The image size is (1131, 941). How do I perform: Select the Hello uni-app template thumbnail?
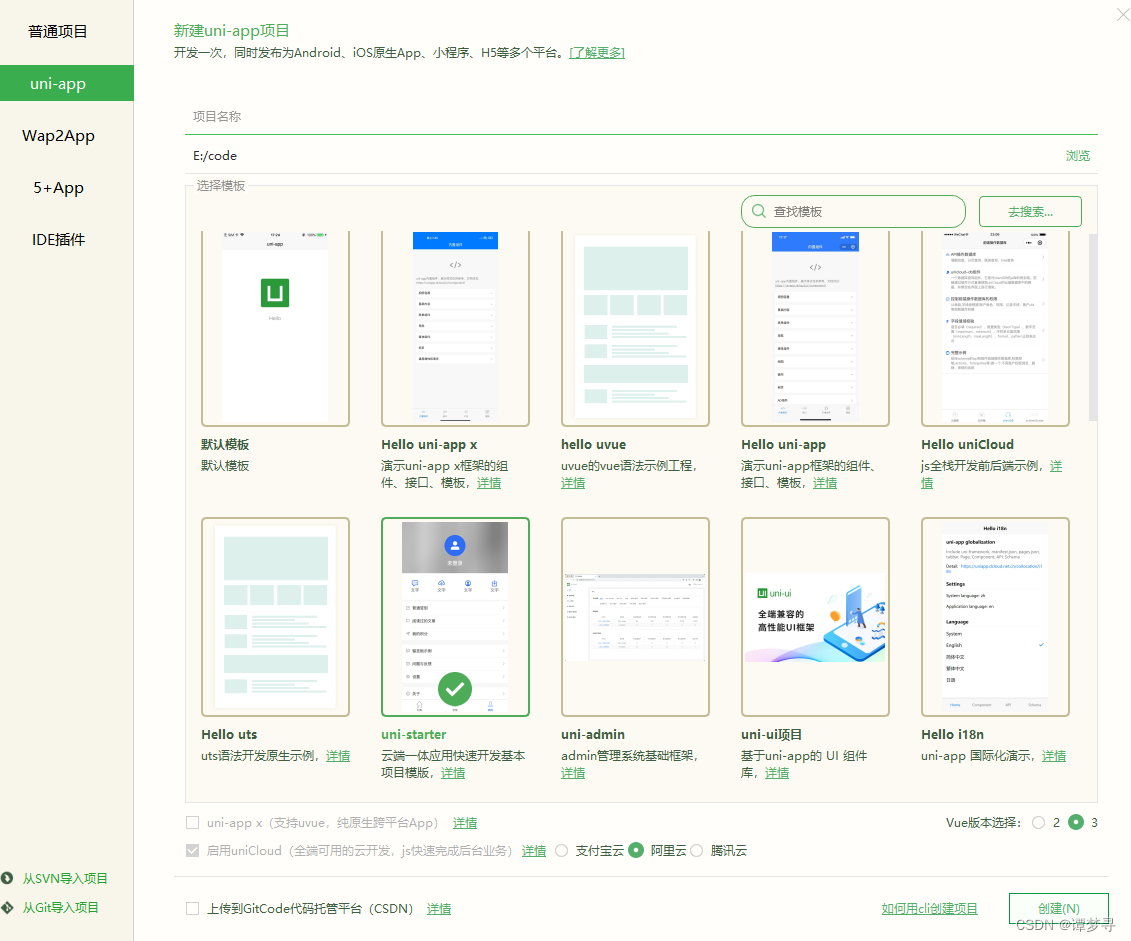tap(815, 328)
